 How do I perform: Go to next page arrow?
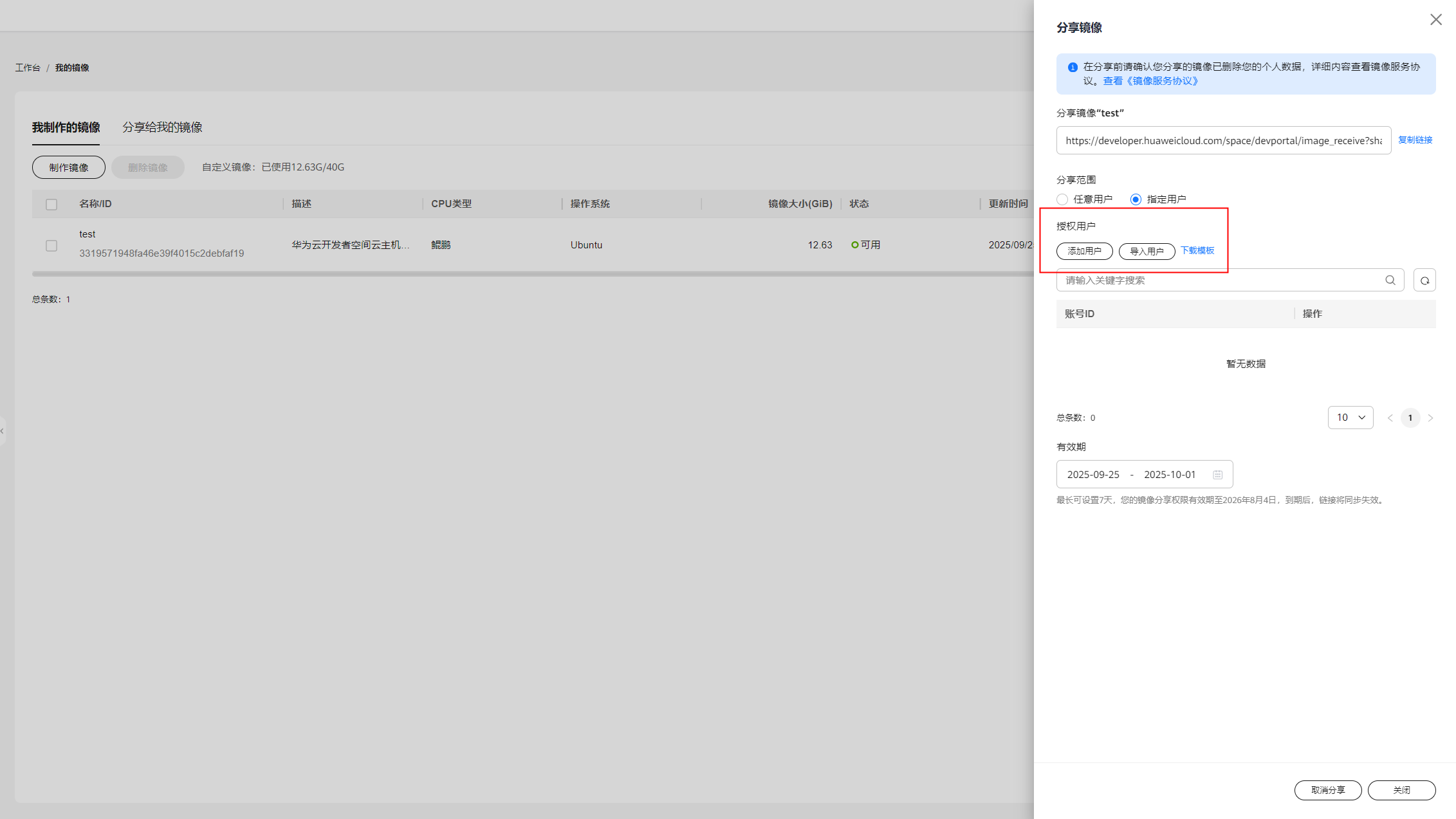pos(1430,418)
